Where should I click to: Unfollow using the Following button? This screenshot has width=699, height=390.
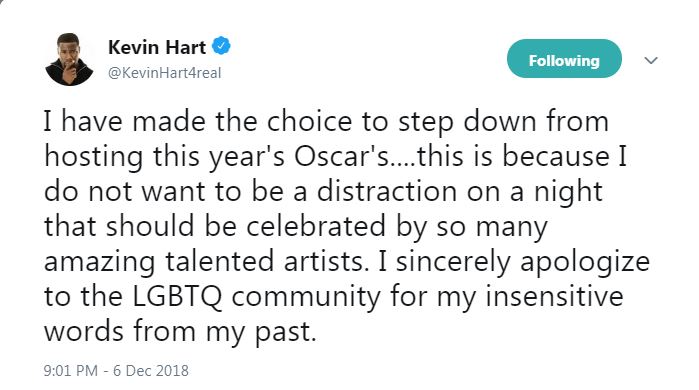point(564,59)
